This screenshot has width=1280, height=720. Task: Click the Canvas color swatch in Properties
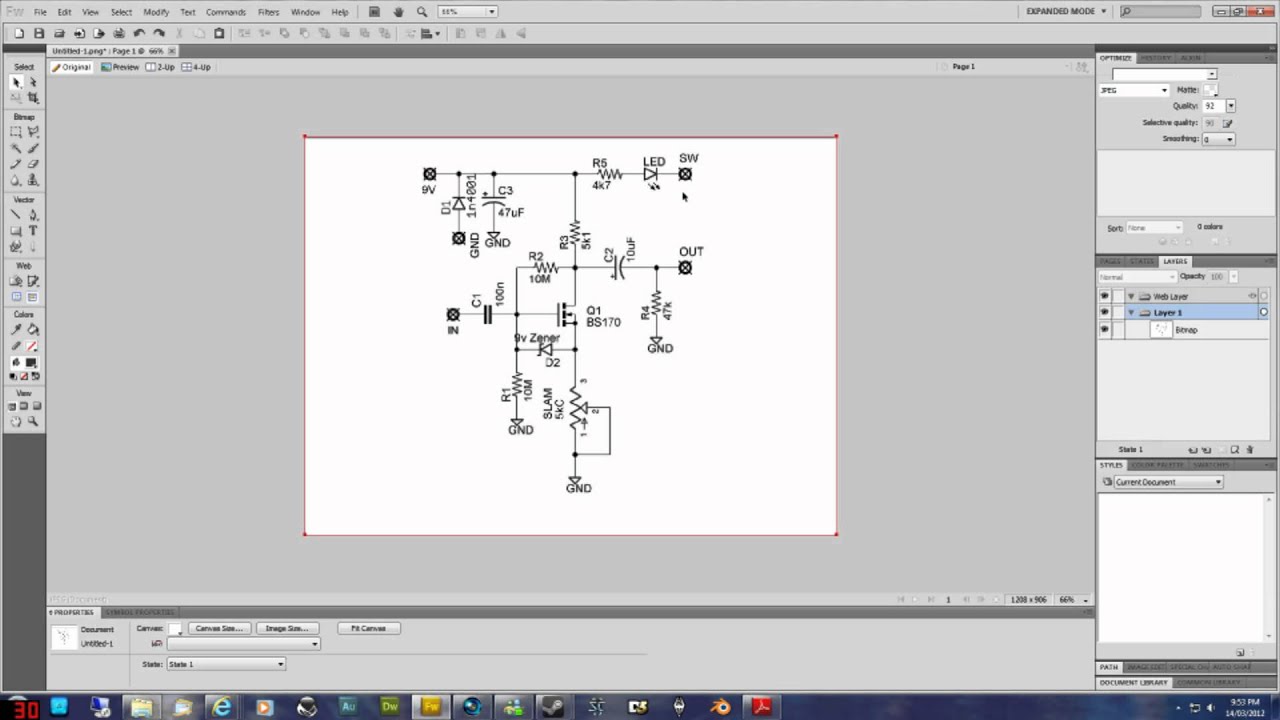(x=174, y=629)
